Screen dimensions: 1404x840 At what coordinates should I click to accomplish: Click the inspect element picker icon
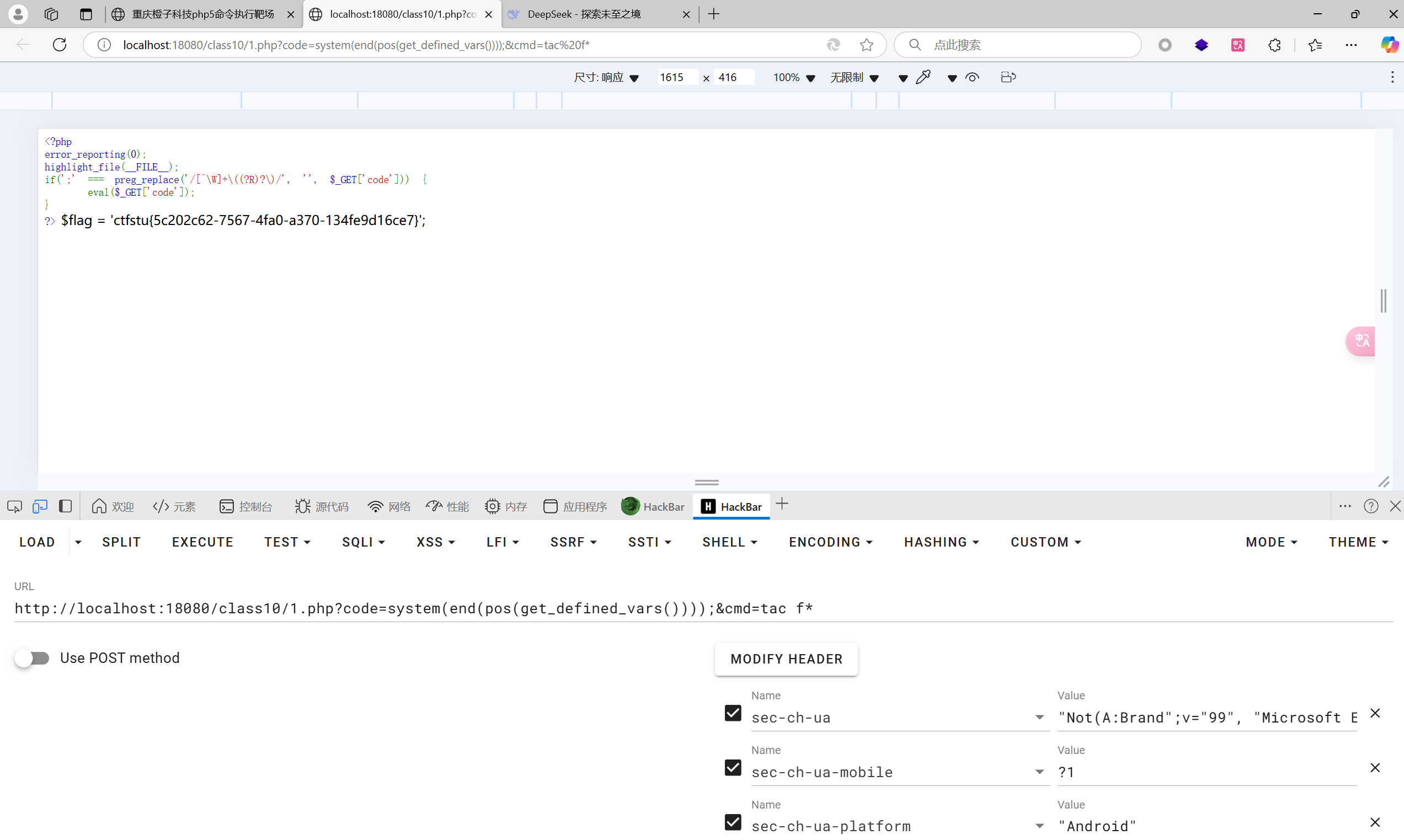[x=15, y=506]
